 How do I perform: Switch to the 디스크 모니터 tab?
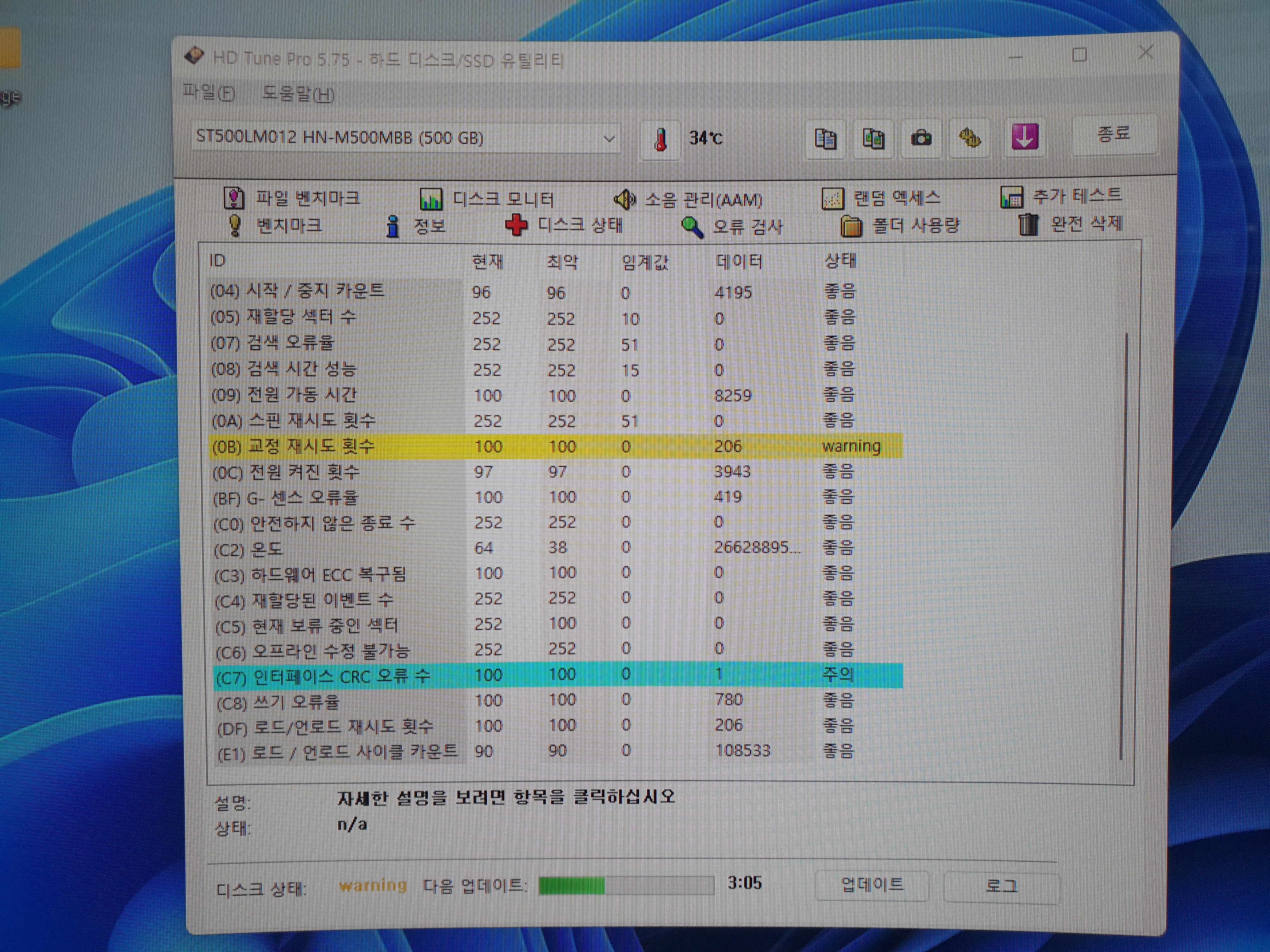[487, 199]
